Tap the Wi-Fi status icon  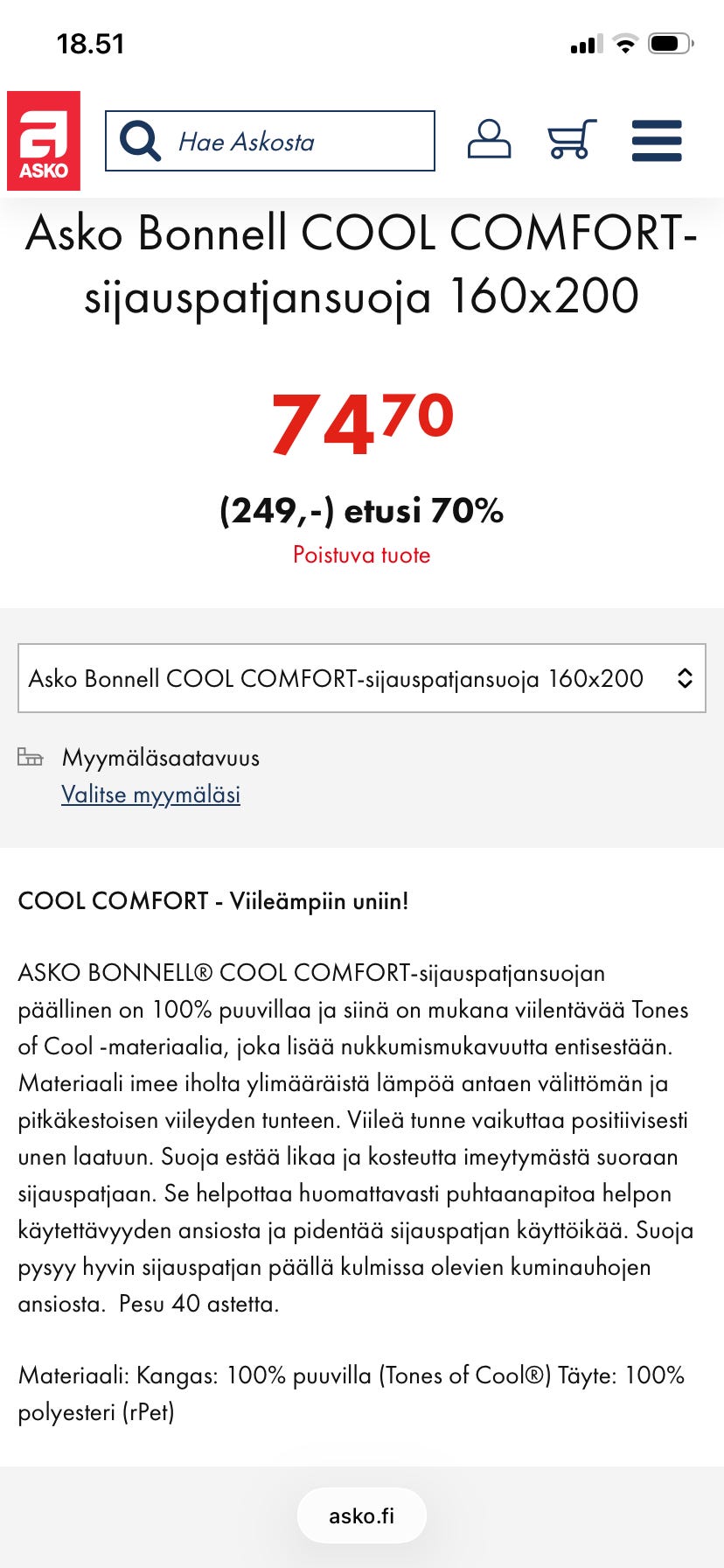(x=625, y=44)
